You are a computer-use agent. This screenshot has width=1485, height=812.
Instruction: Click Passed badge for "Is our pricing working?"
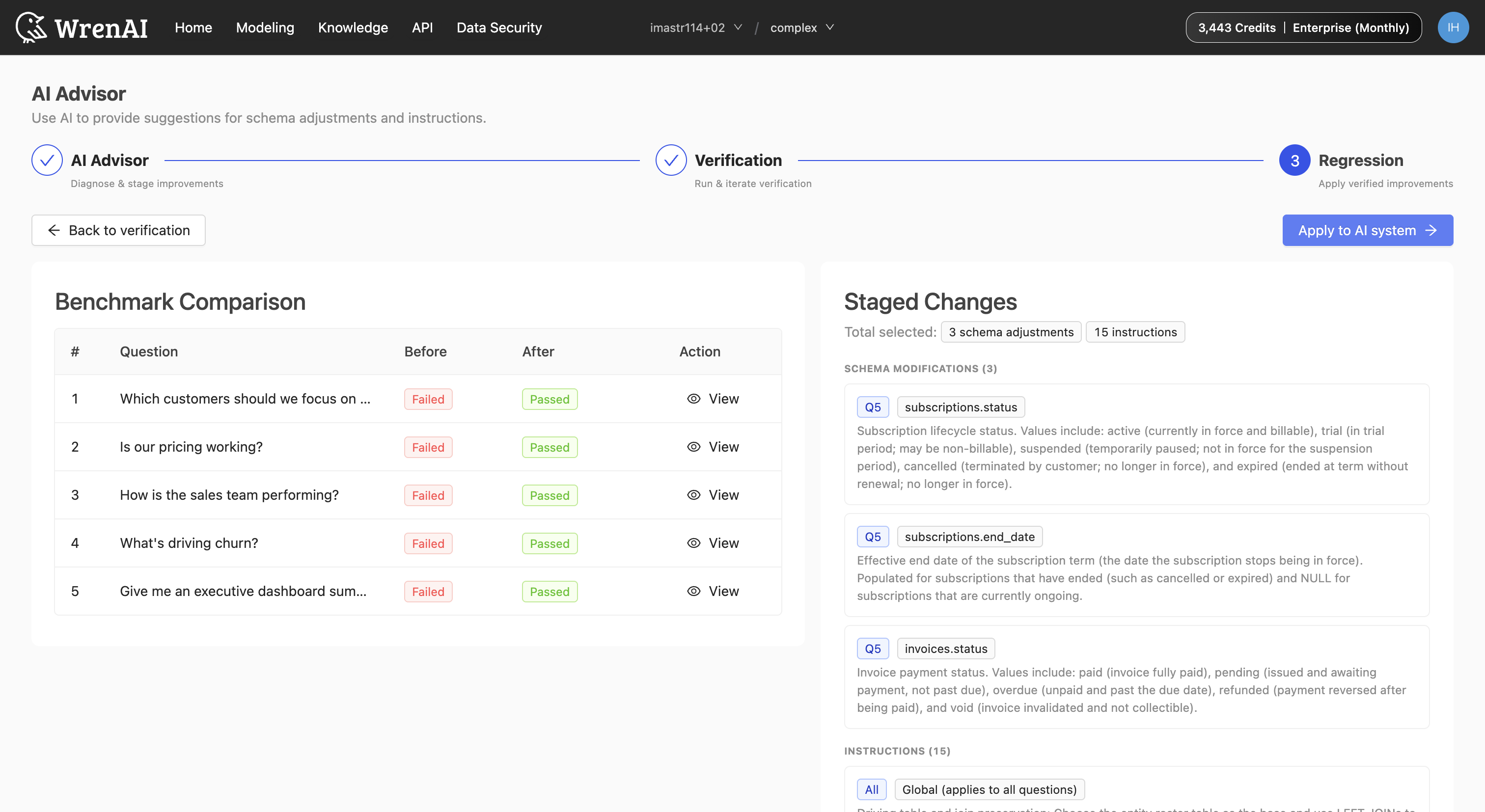[x=550, y=447]
